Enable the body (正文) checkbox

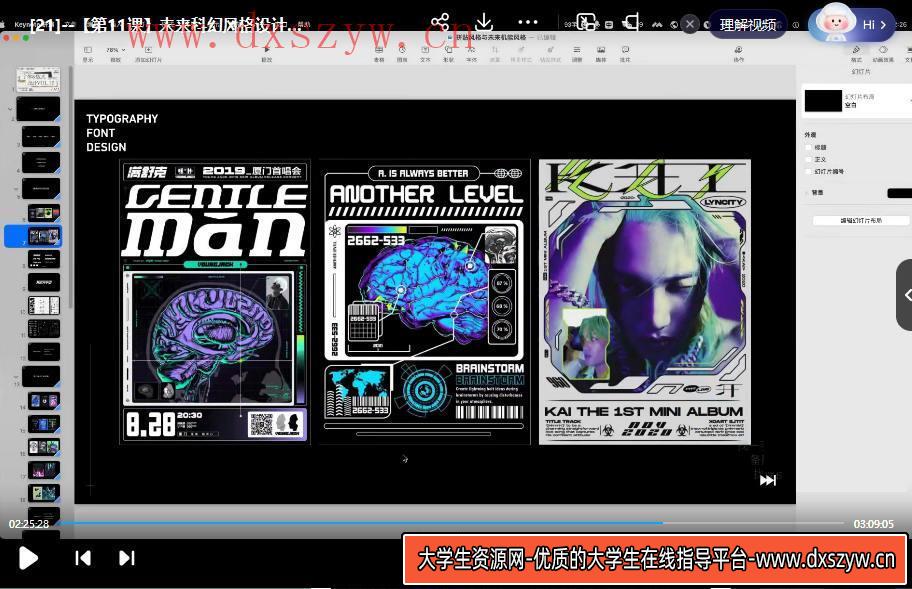809,159
